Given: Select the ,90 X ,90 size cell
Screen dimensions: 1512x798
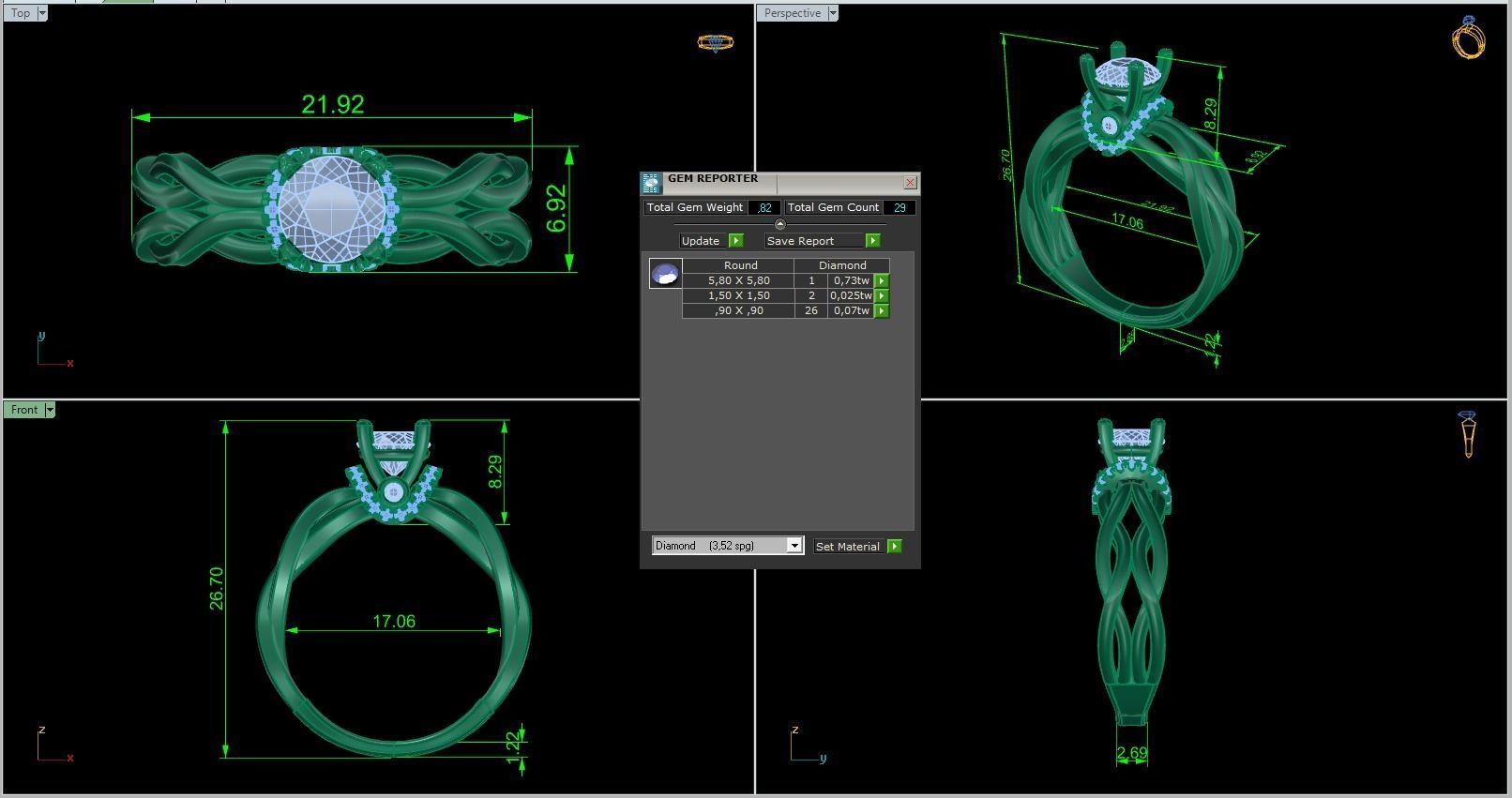Looking at the screenshot, I should pos(738,310).
